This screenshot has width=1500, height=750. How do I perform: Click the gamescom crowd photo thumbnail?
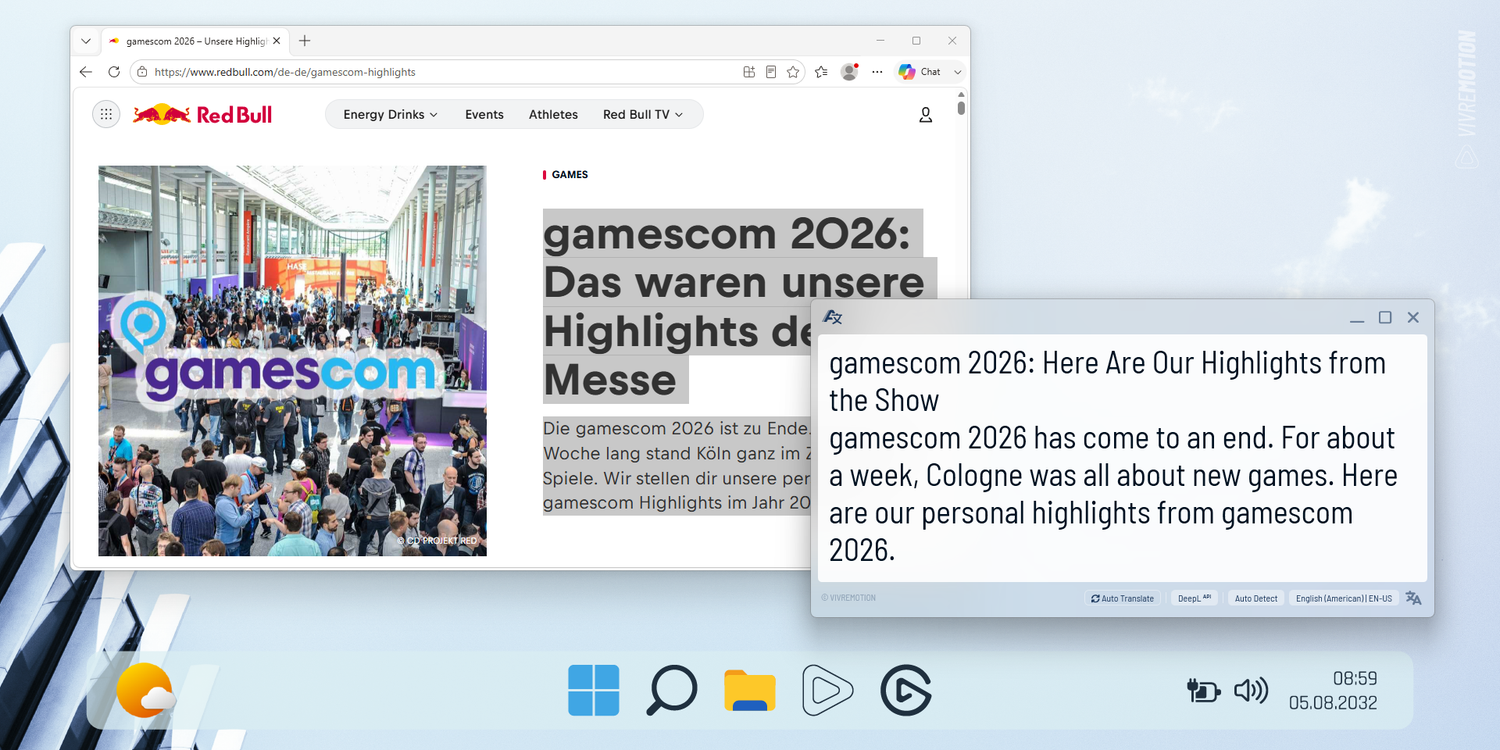pyautogui.click(x=292, y=361)
